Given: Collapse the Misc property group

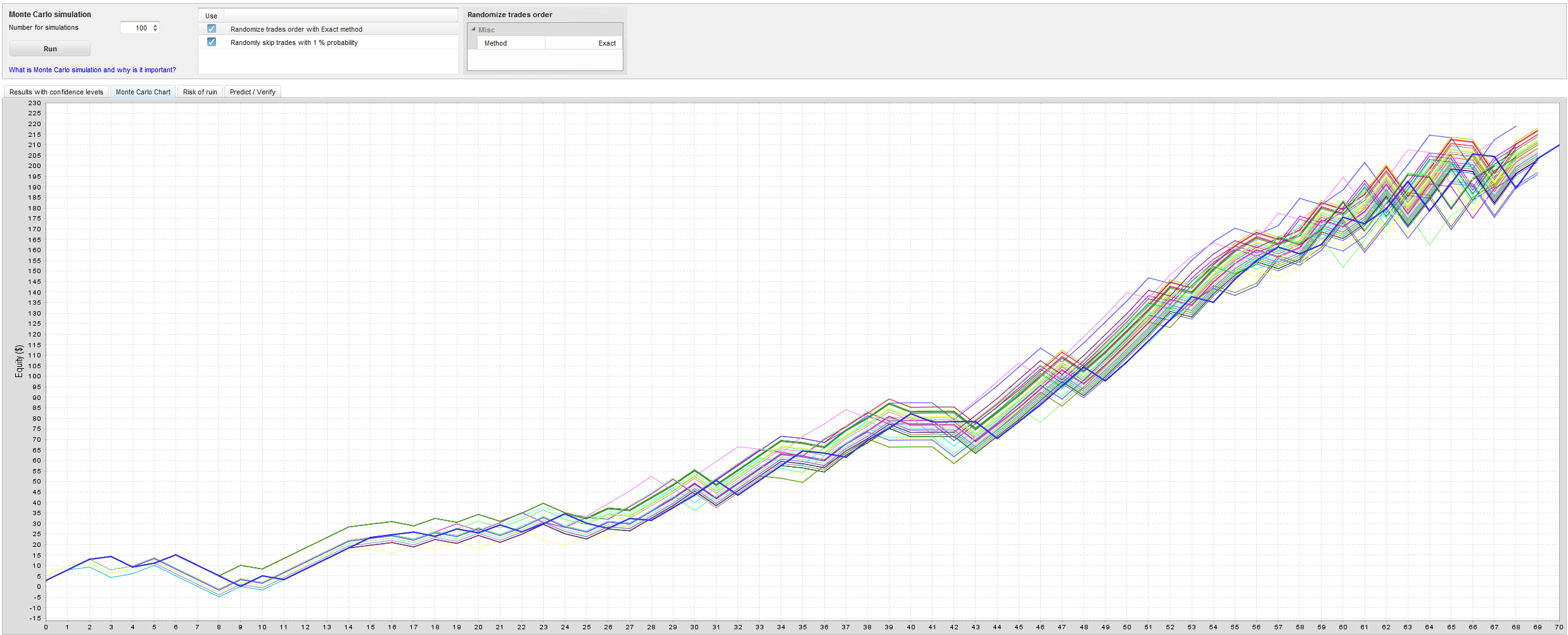Looking at the screenshot, I should [x=473, y=29].
